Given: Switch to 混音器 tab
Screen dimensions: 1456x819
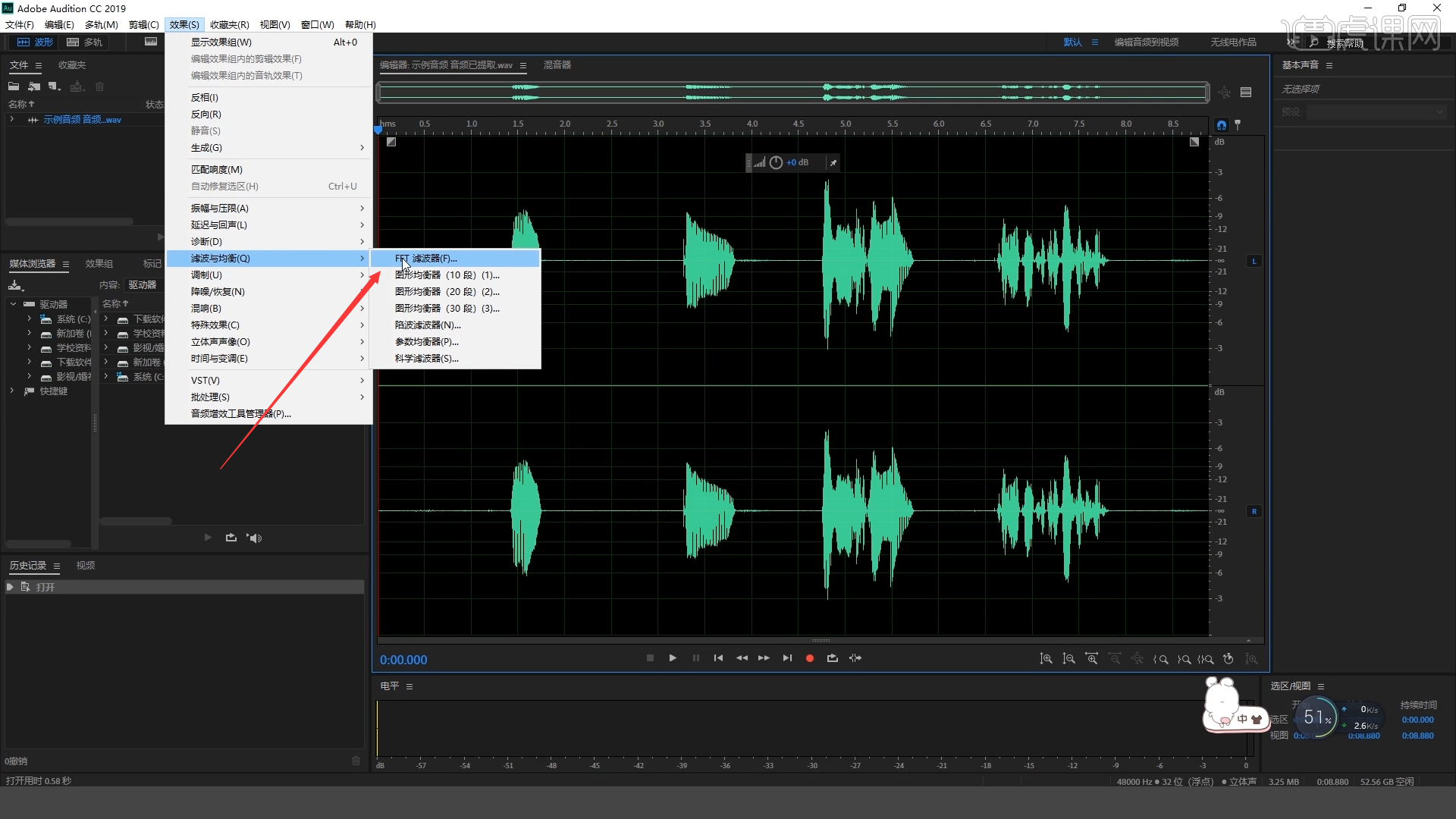Looking at the screenshot, I should click(x=557, y=65).
